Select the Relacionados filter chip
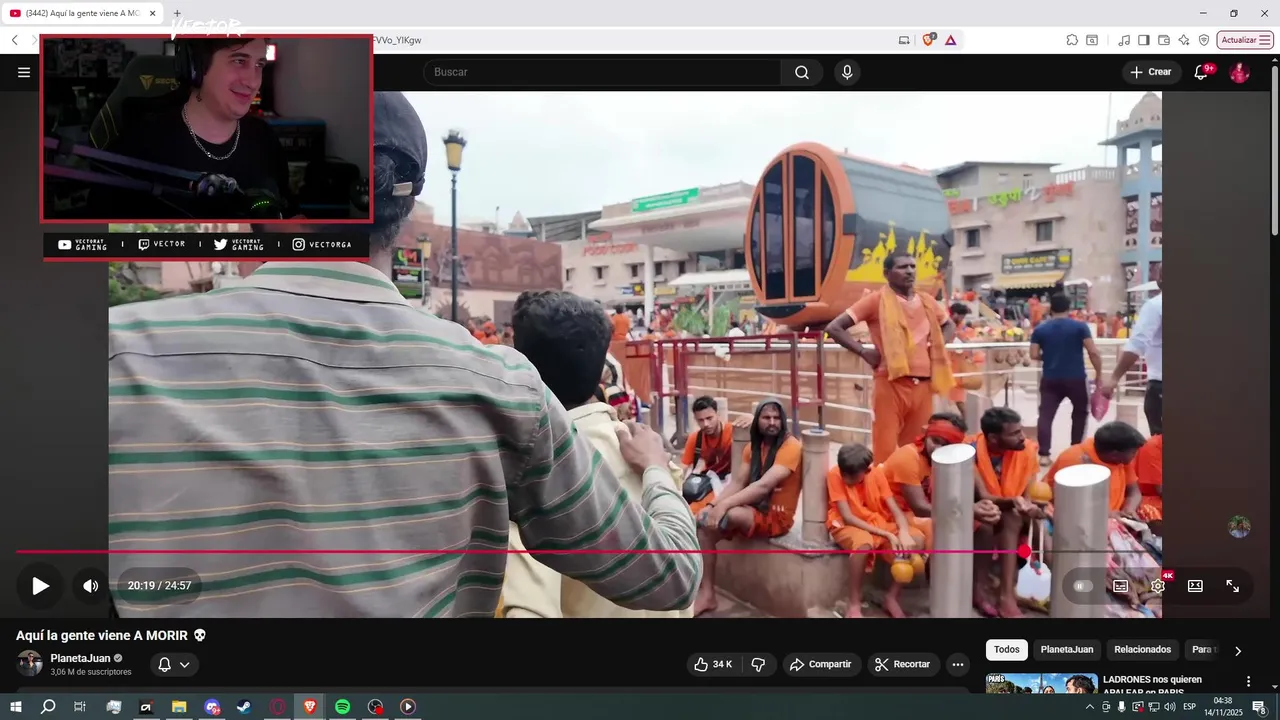The image size is (1280, 720). [1143, 650]
